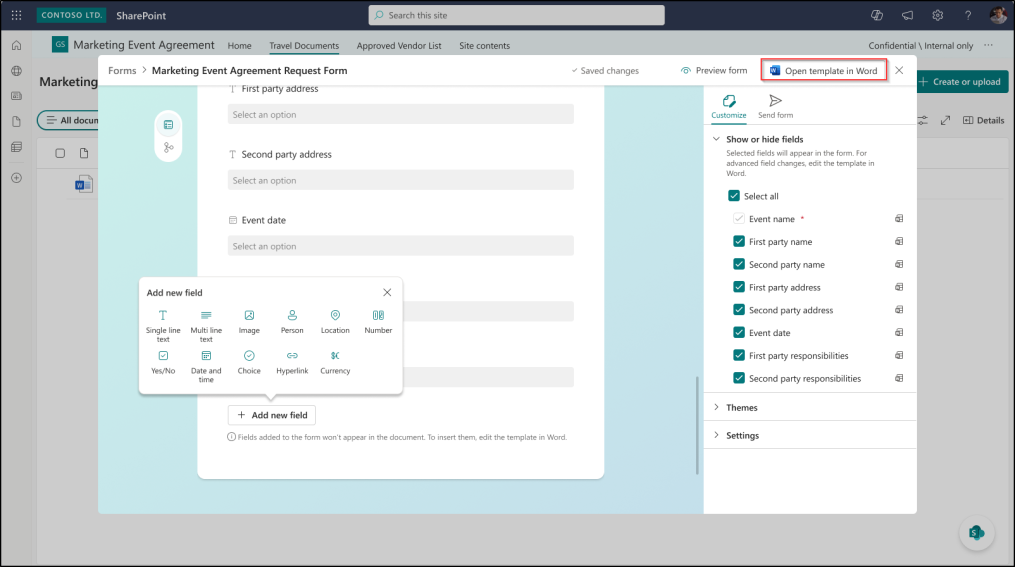Click the Search this site box
The image size is (1015, 567).
(517, 15)
